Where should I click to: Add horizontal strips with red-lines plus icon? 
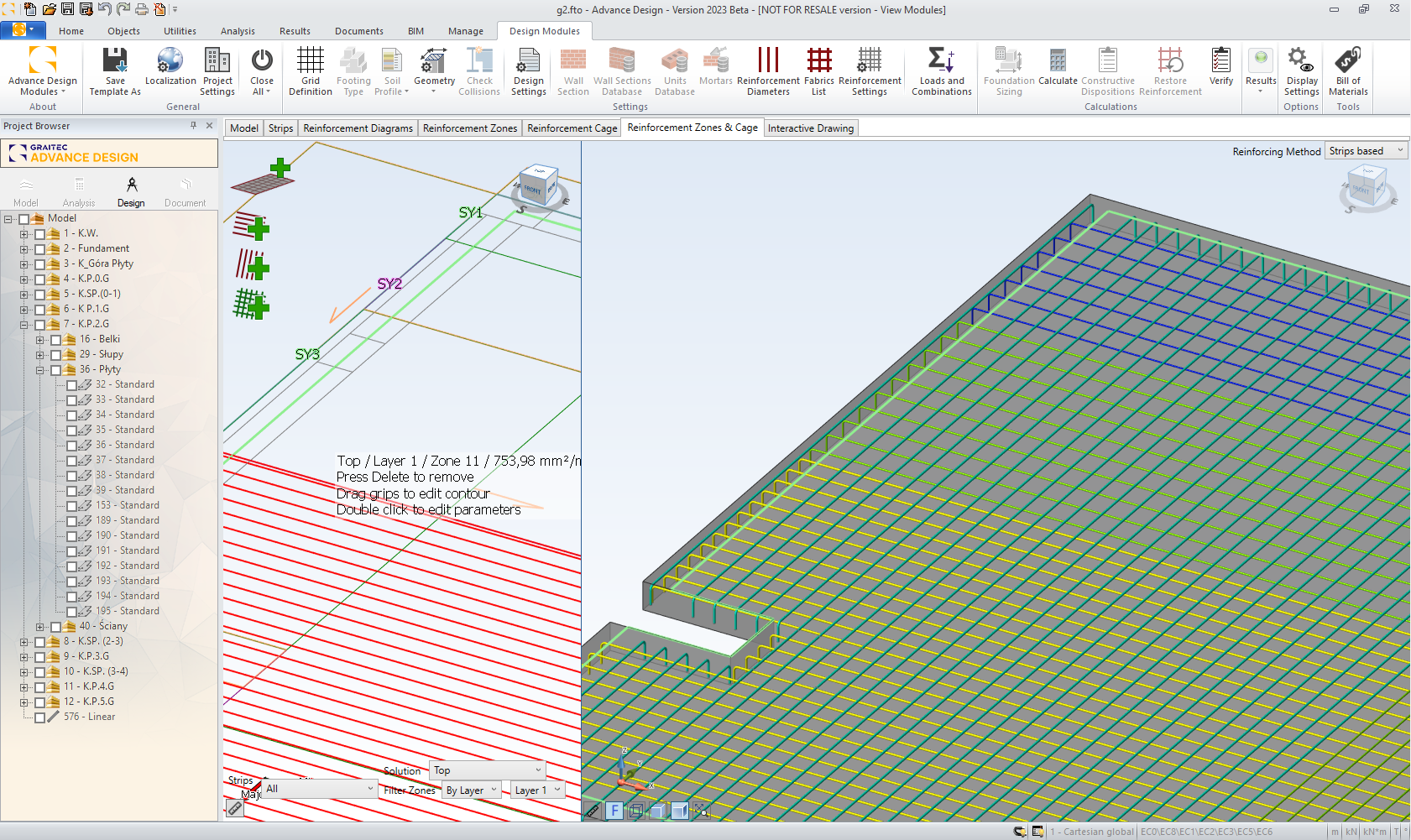pyautogui.click(x=251, y=227)
